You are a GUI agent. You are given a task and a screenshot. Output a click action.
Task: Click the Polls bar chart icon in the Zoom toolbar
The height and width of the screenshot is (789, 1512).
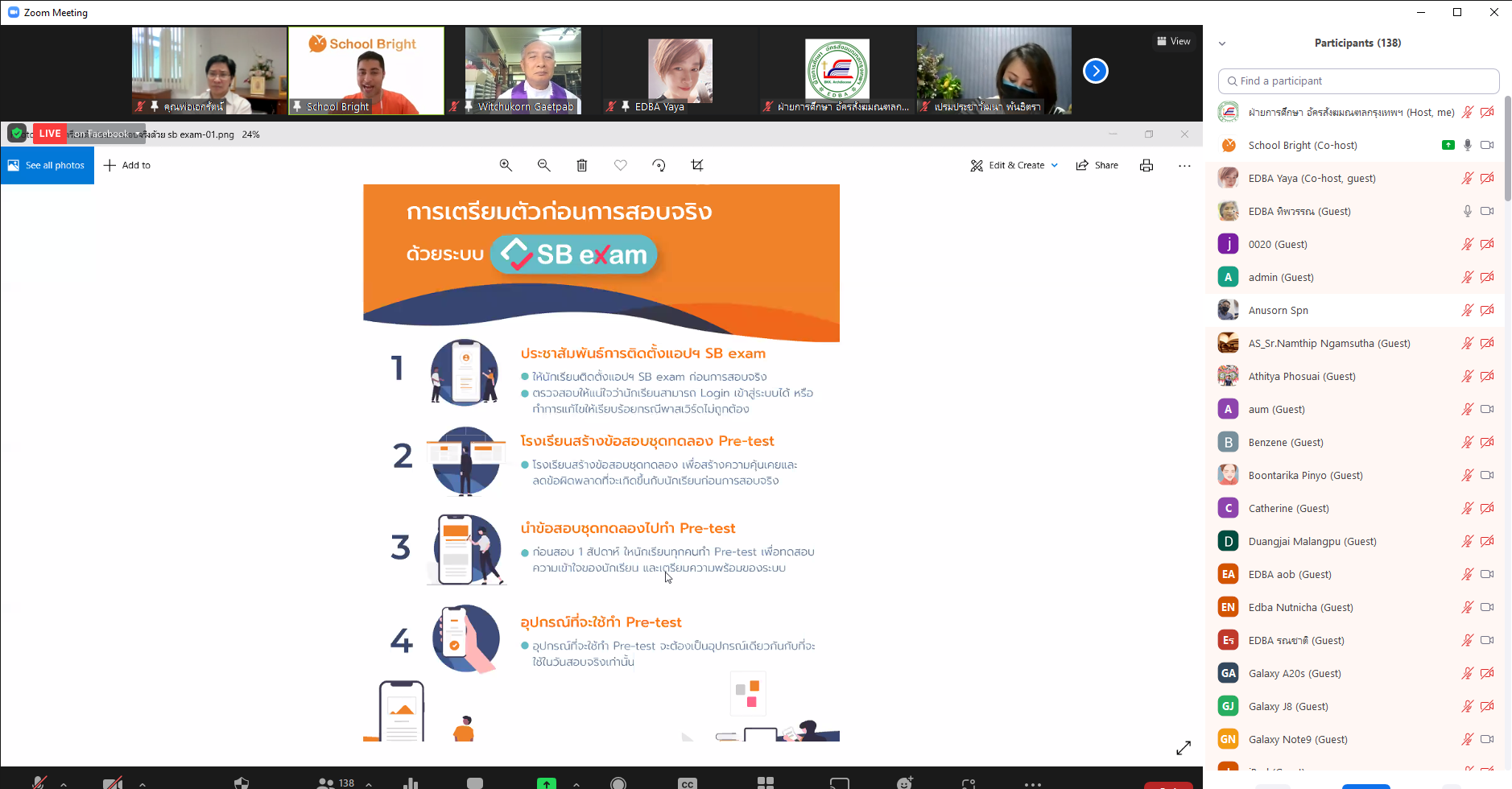pos(411,783)
